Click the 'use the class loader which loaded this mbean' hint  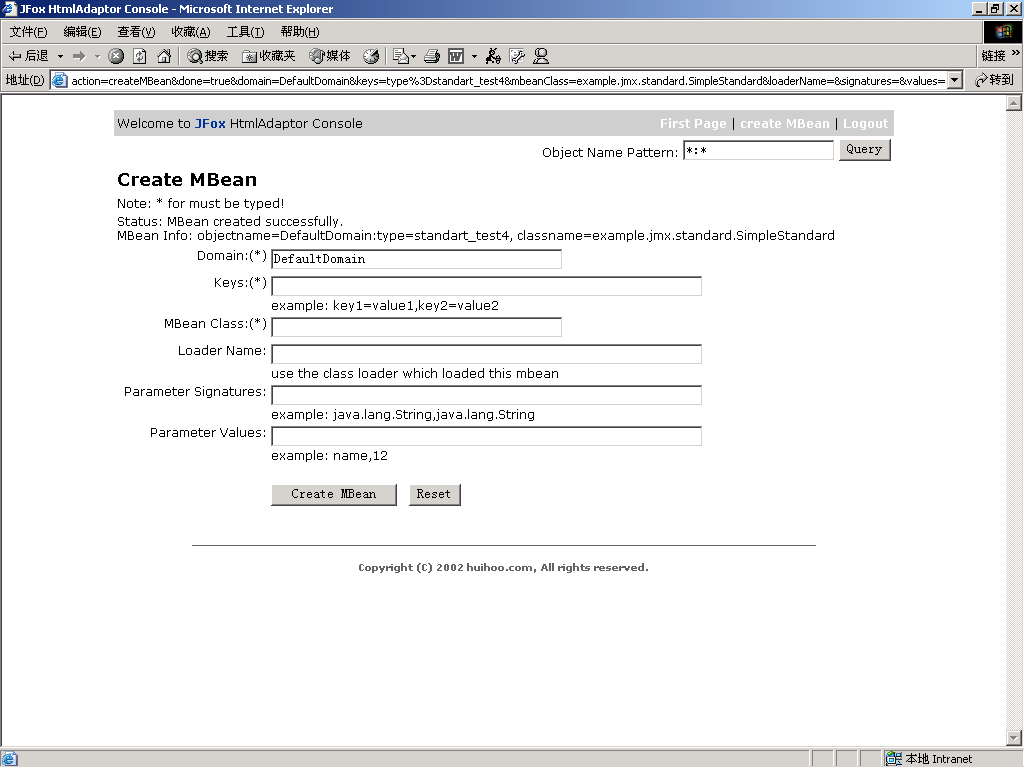[x=415, y=374]
